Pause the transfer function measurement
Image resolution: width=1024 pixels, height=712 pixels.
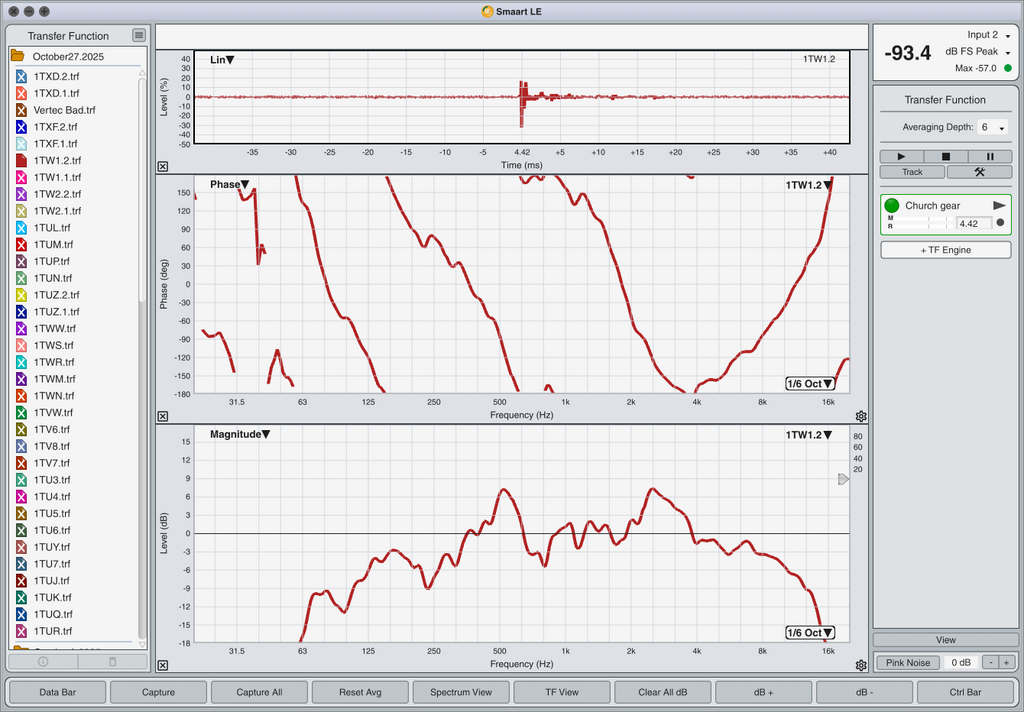pyautogui.click(x=990, y=157)
